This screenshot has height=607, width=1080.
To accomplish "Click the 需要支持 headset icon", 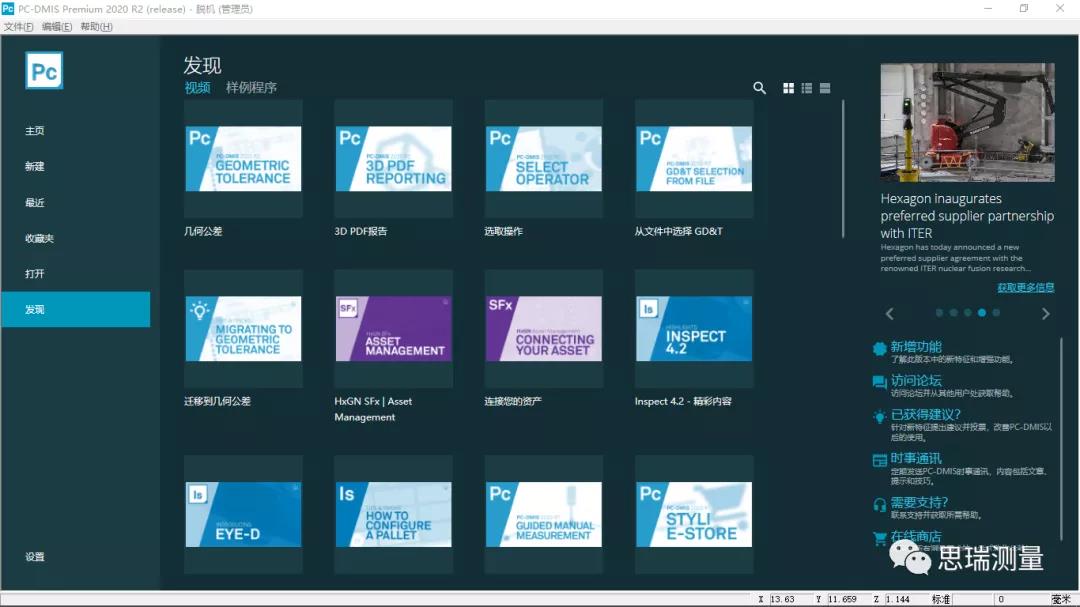I will point(880,505).
